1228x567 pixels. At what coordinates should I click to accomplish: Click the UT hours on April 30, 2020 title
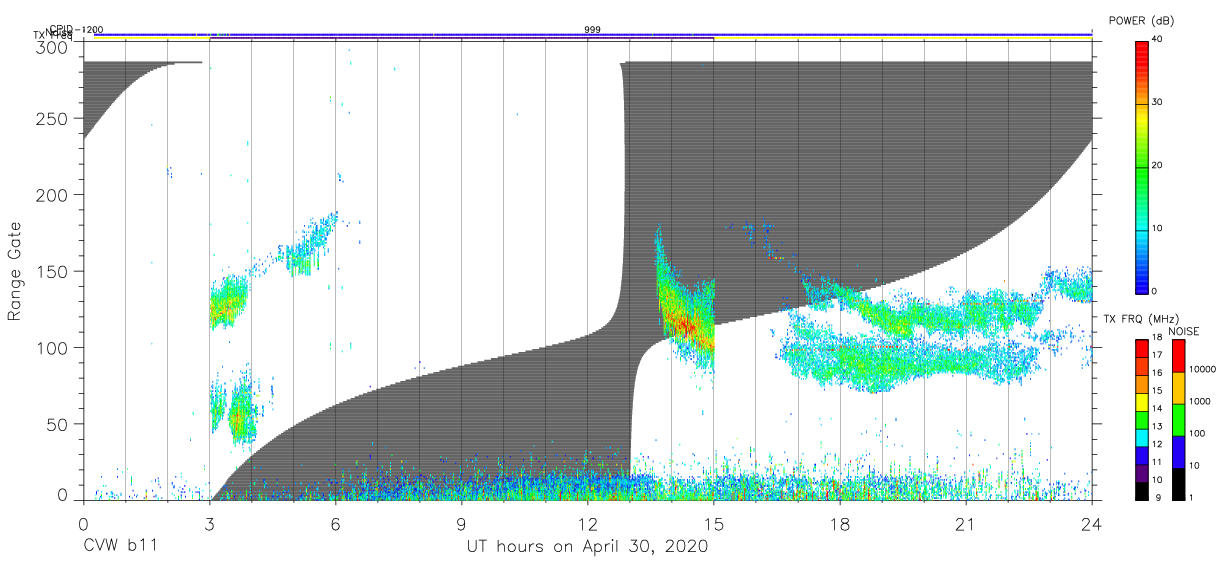[587, 547]
